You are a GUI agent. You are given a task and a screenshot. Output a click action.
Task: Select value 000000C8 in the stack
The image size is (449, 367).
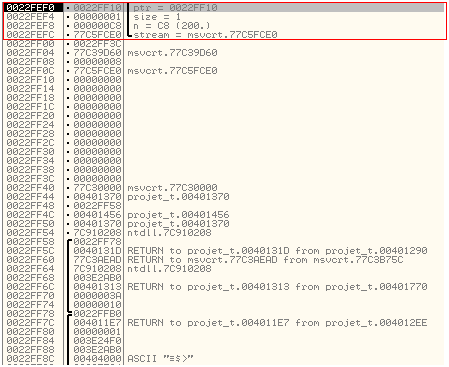(97, 26)
